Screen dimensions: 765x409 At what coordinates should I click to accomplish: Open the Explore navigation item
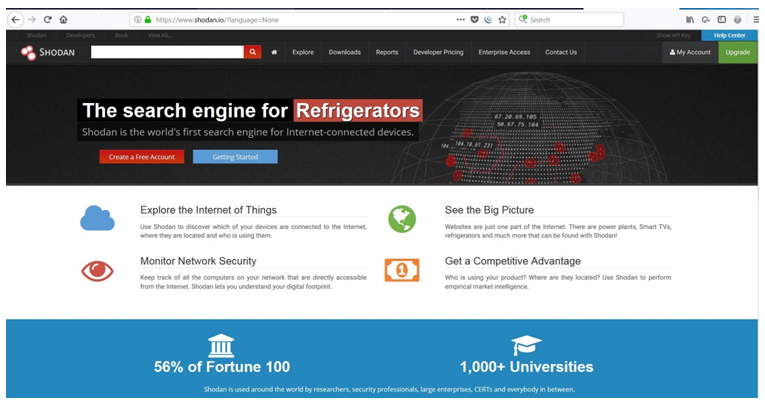coord(303,52)
